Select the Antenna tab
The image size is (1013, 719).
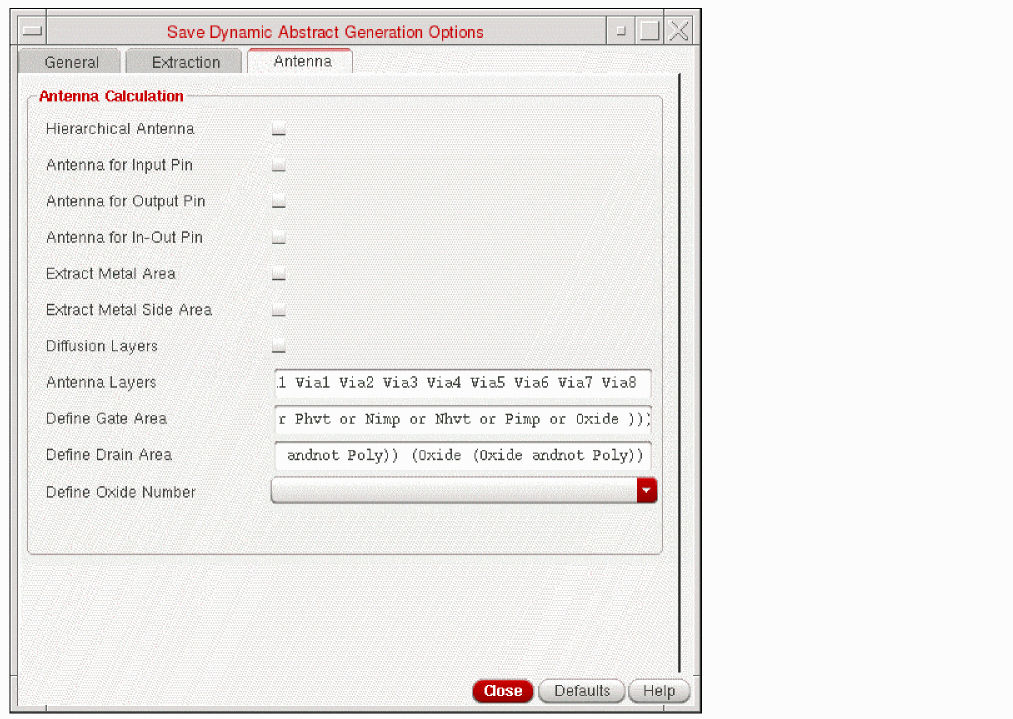coord(302,61)
